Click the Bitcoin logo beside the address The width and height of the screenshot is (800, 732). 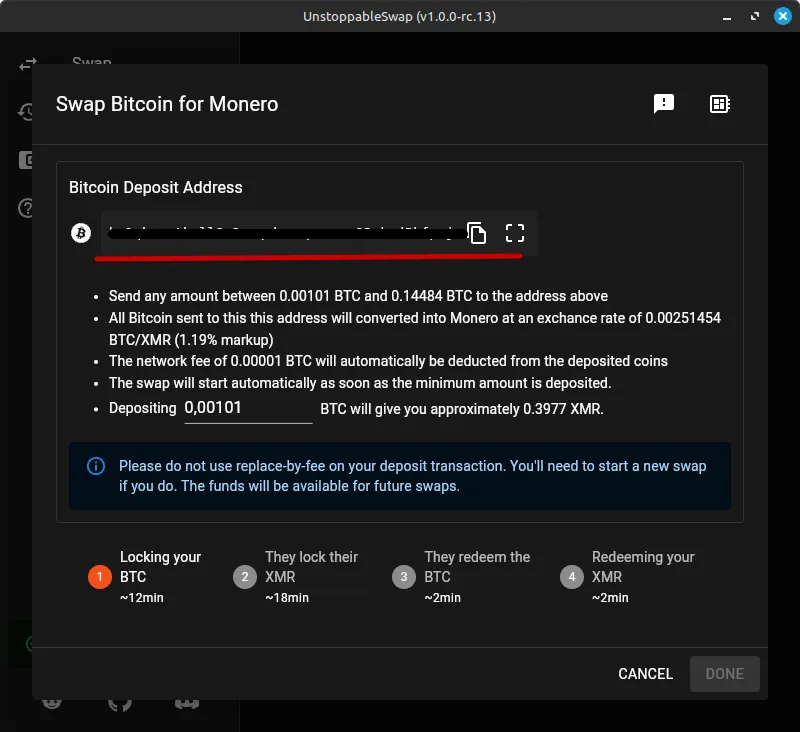click(x=81, y=233)
